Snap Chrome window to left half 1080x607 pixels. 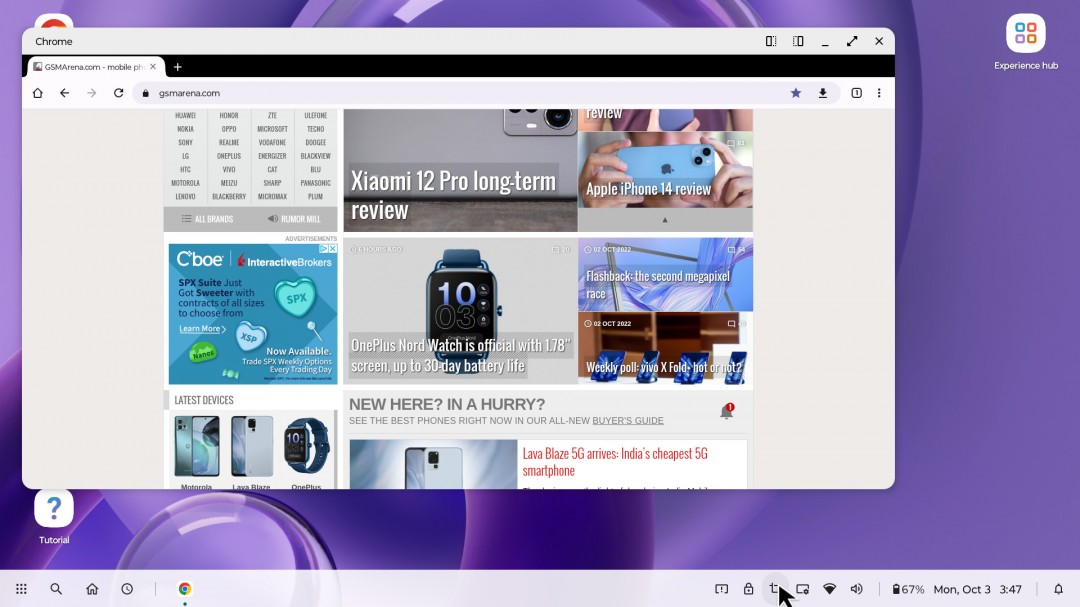(771, 41)
